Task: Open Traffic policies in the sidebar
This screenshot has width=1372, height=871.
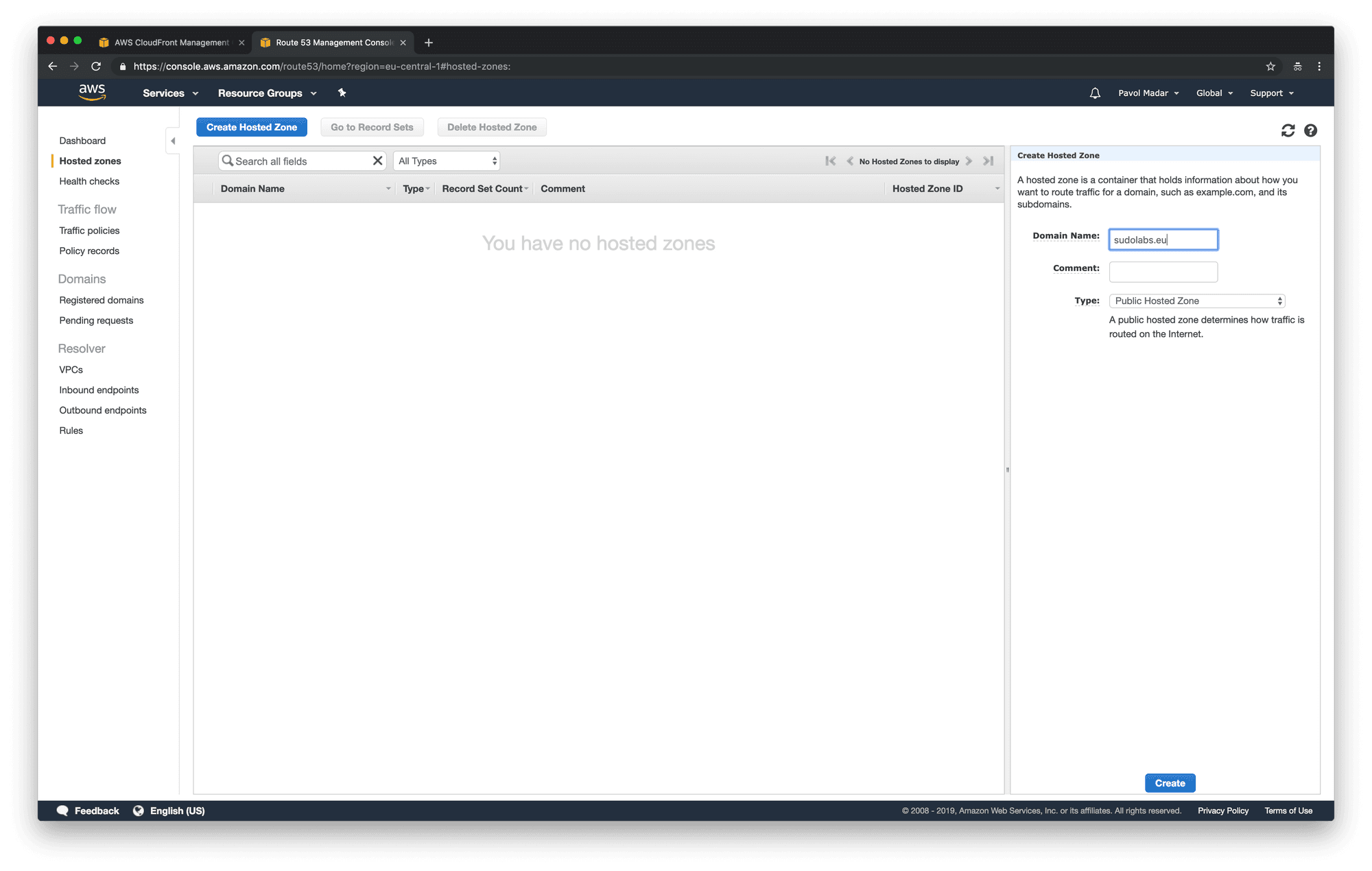Action: click(x=89, y=231)
